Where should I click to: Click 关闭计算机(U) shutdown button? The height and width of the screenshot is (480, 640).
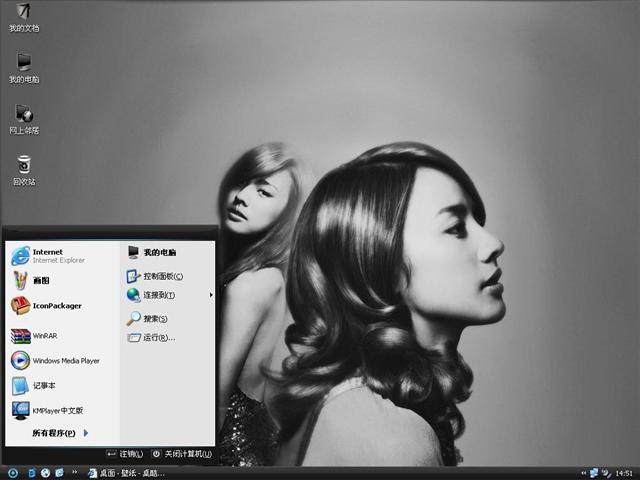coord(182,453)
